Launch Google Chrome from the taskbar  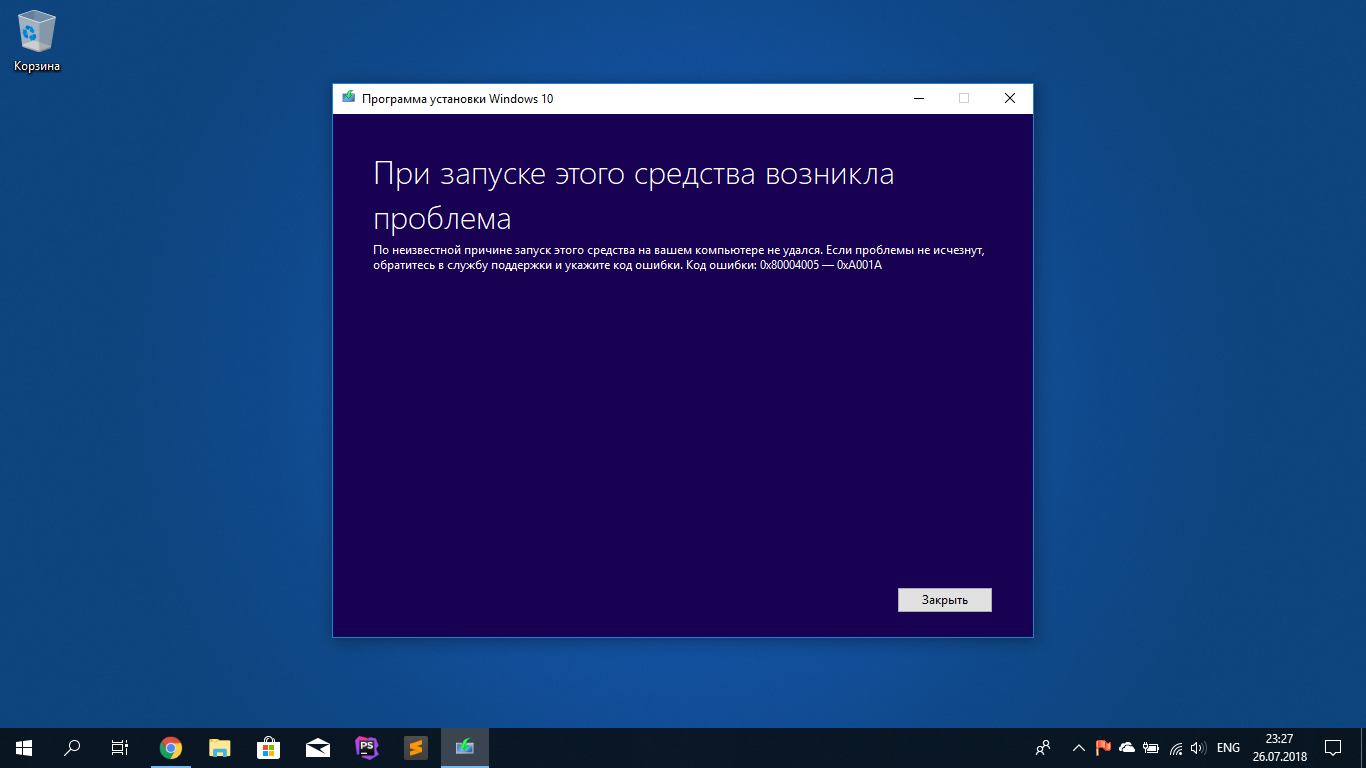pyautogui.click(x=171, y=747)
